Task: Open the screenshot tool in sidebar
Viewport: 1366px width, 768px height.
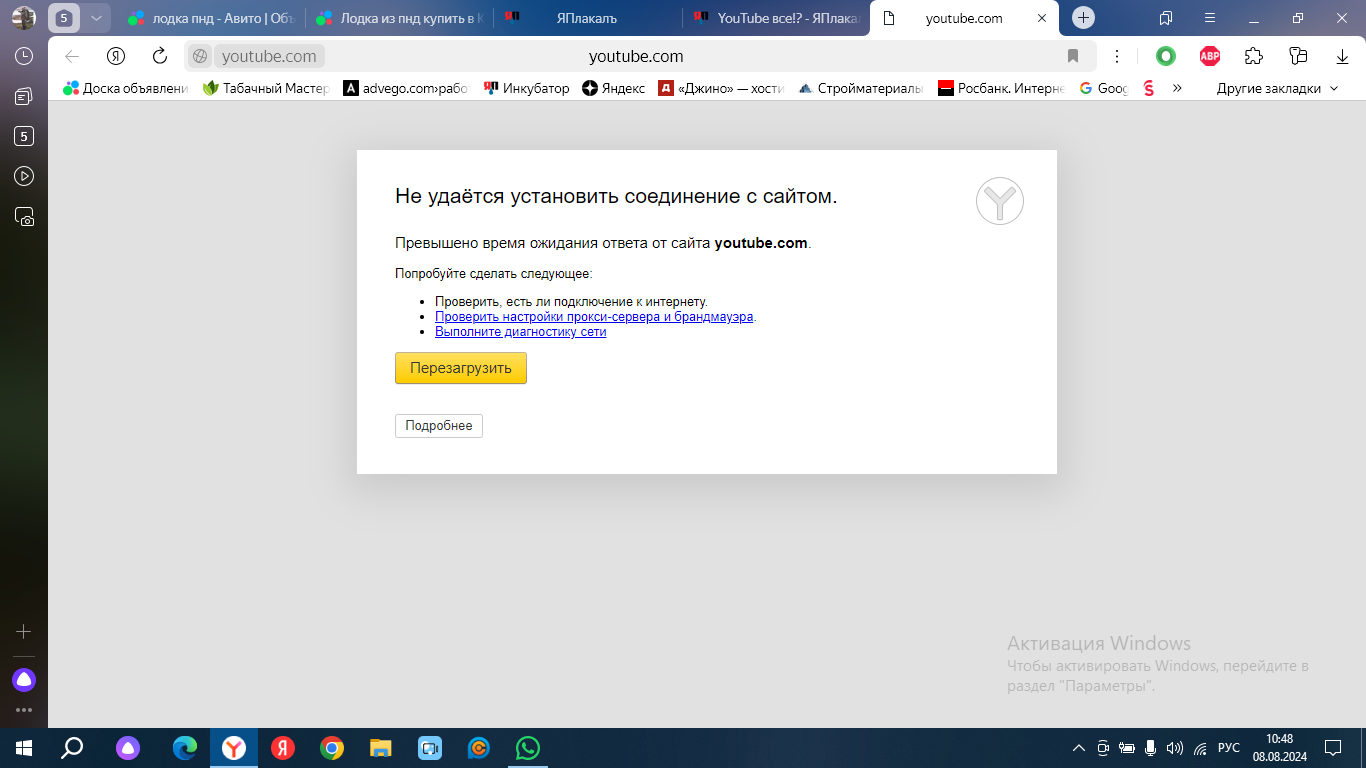Action: pos(24,216)
